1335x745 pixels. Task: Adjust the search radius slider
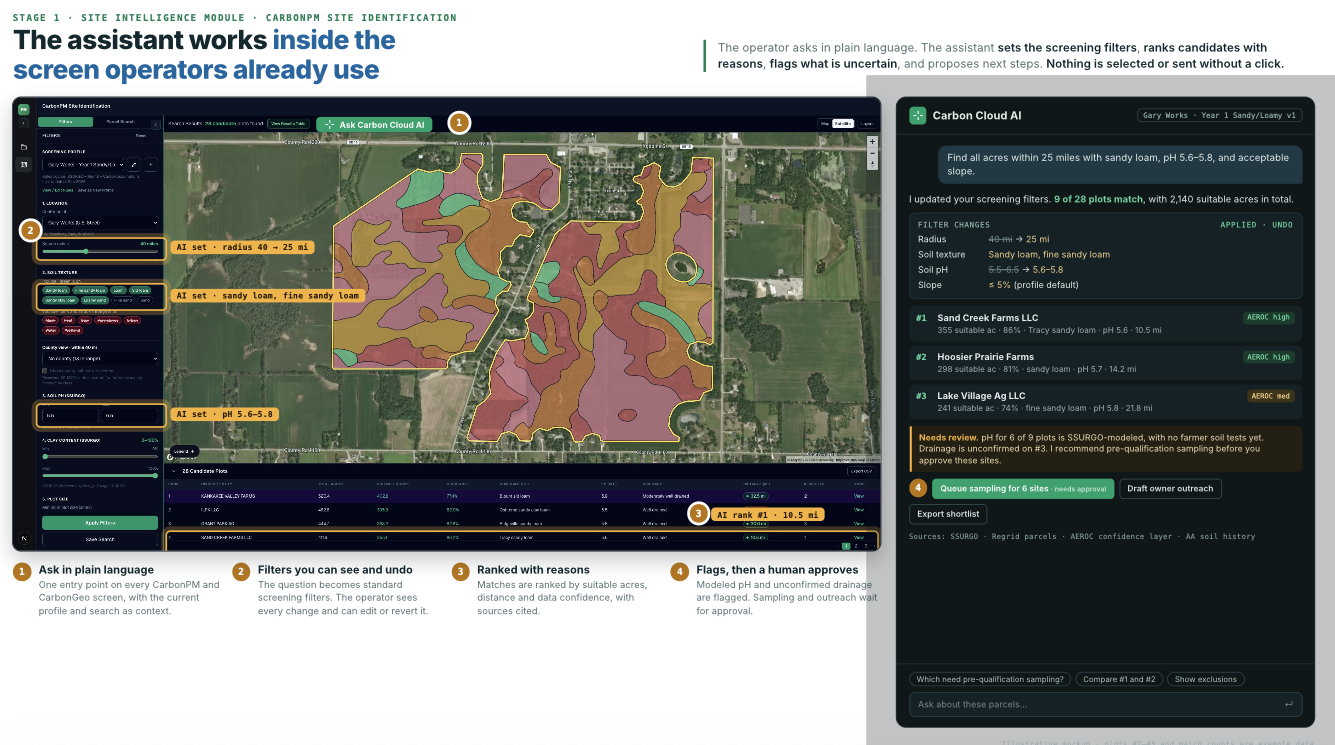[100, 251]
